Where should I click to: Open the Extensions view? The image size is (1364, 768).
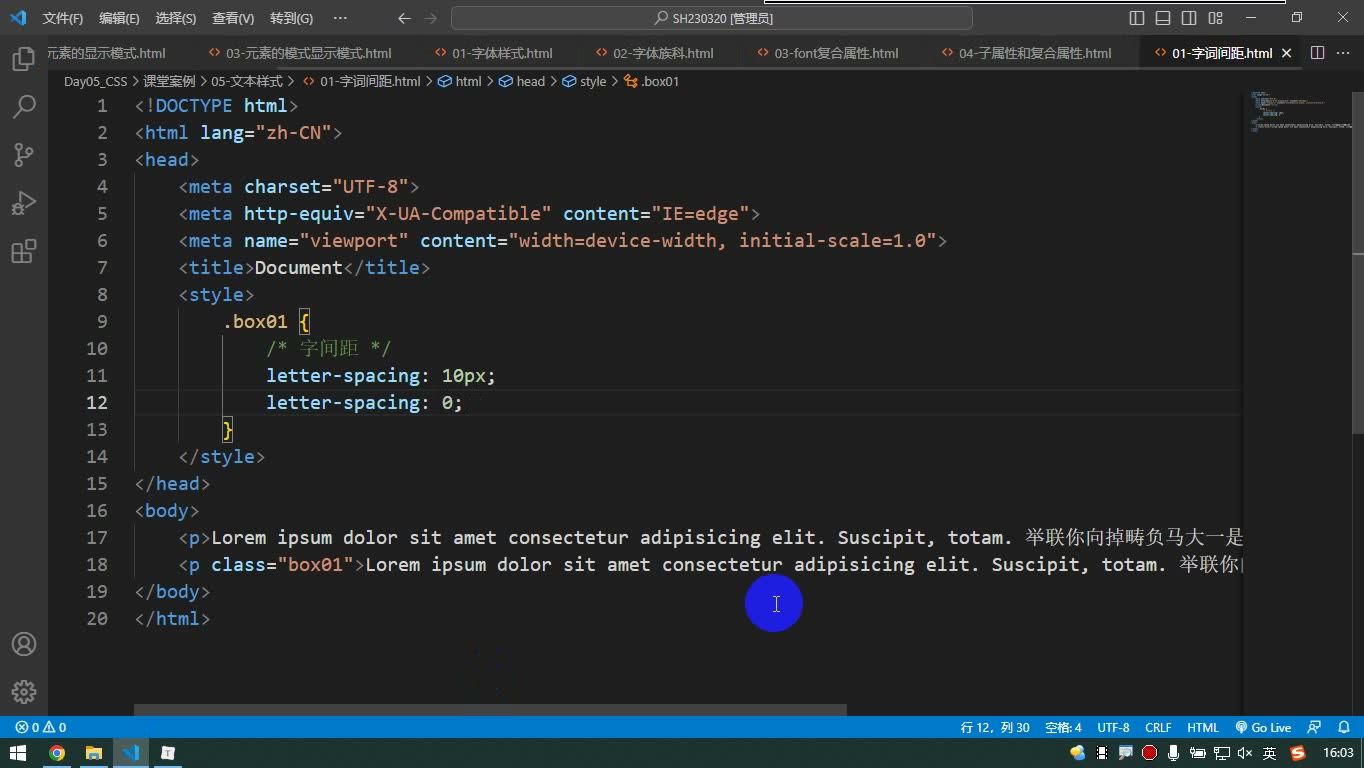coord(24,251)
